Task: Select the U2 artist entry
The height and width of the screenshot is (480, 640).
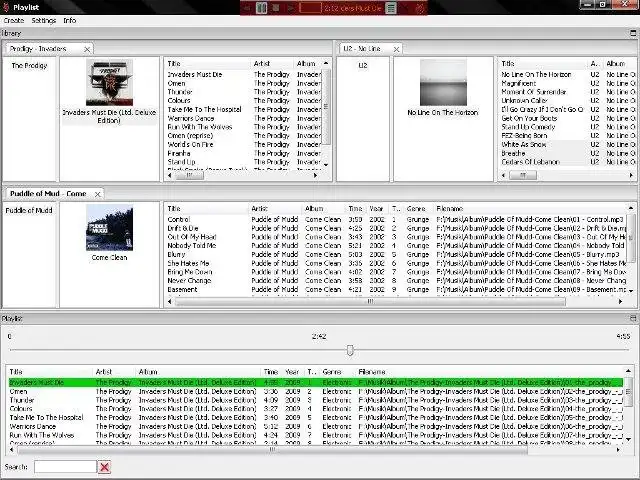Action: coord(362,65)
